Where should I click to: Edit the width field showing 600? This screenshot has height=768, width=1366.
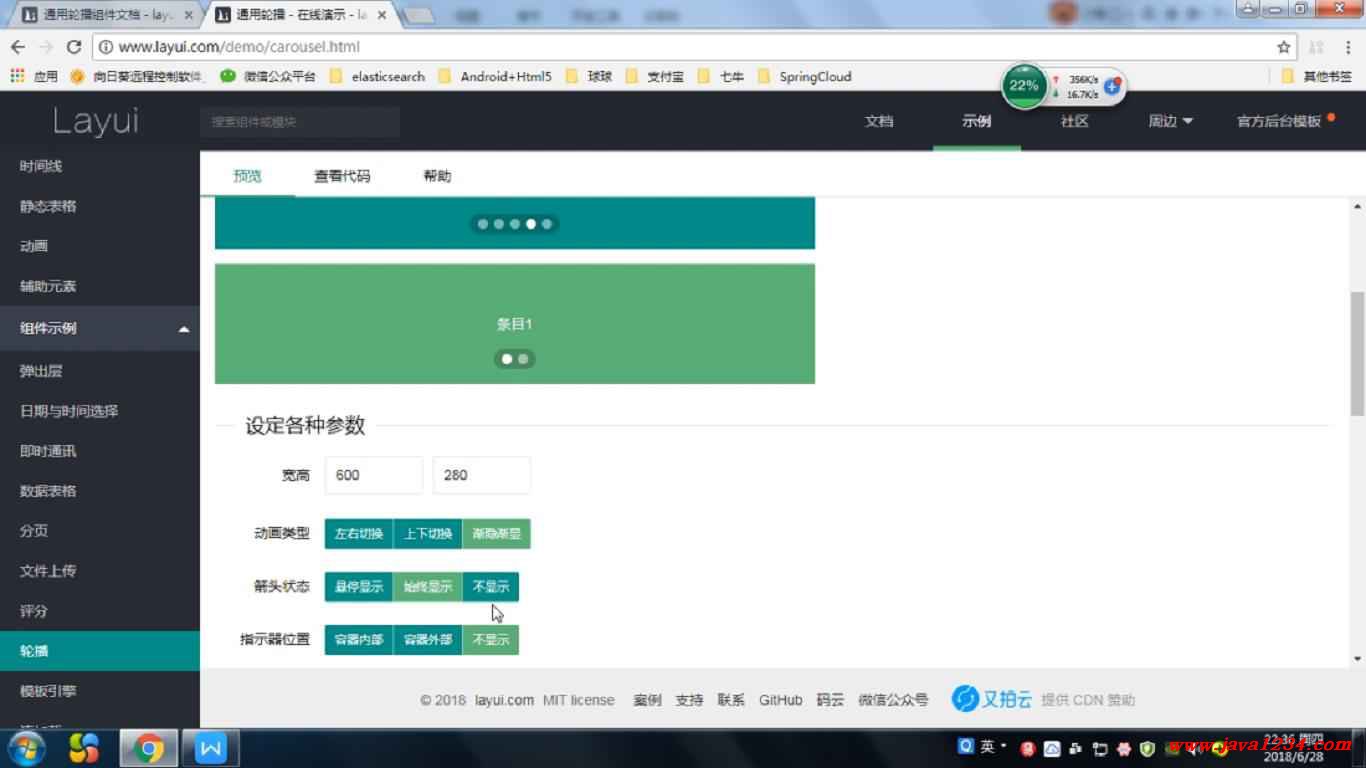click(x=374, y=475)
